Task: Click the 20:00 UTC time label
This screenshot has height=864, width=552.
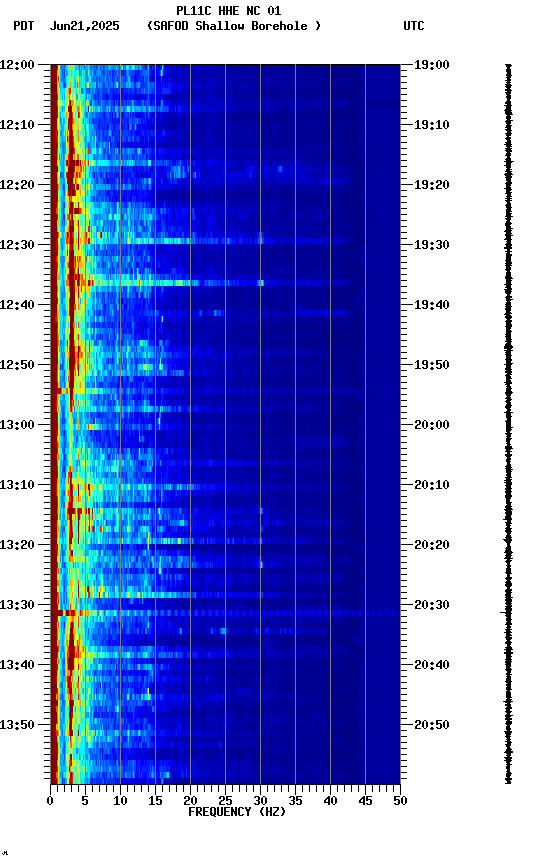Action: 432,425
